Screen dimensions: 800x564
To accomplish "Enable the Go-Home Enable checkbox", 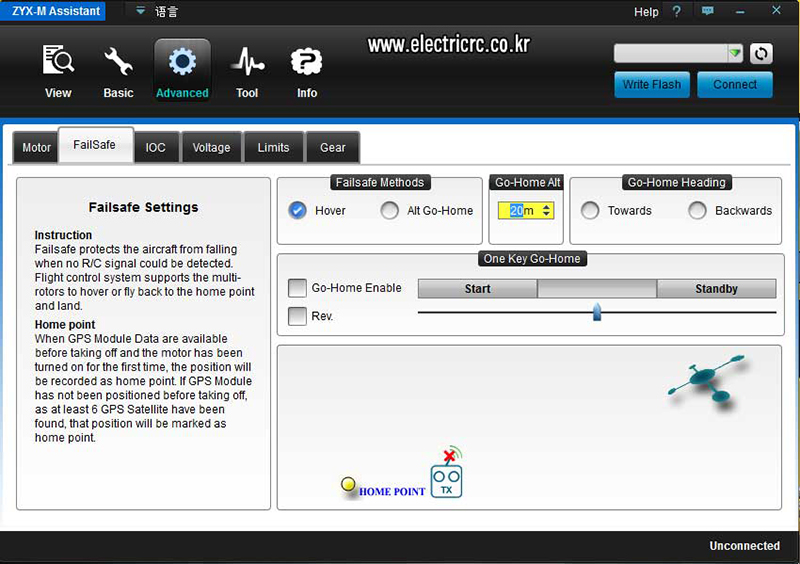I will [297, 288].
